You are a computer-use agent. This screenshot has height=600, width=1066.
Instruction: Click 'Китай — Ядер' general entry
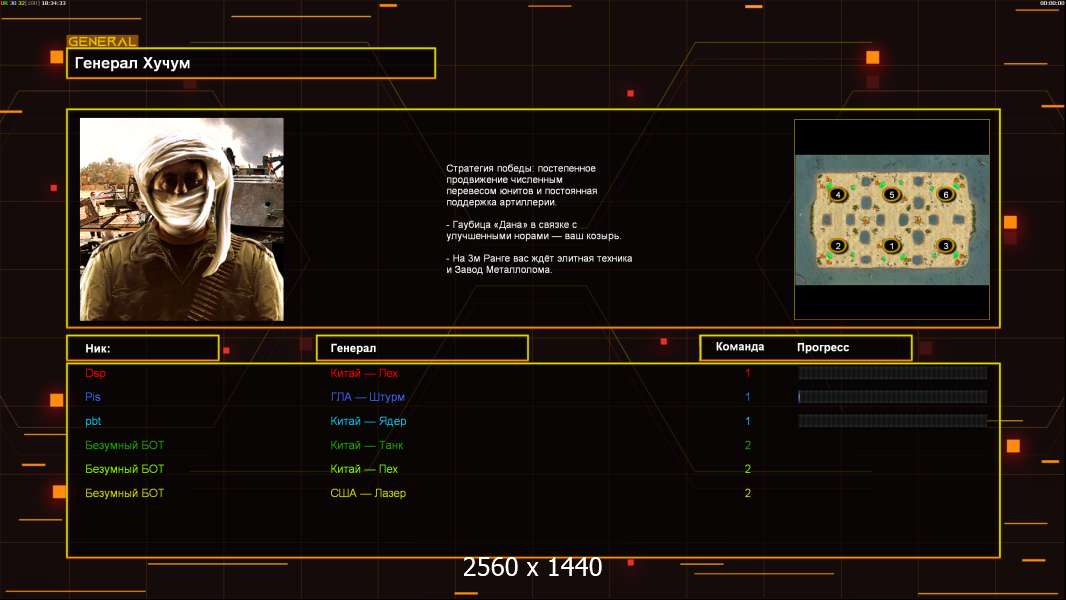[x=368, y=421]
